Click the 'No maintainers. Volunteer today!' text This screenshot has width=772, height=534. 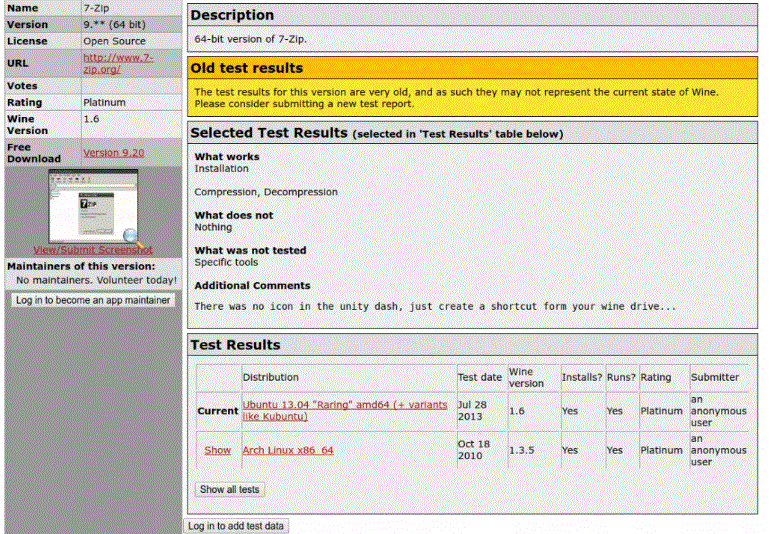(x=96, y=280)
